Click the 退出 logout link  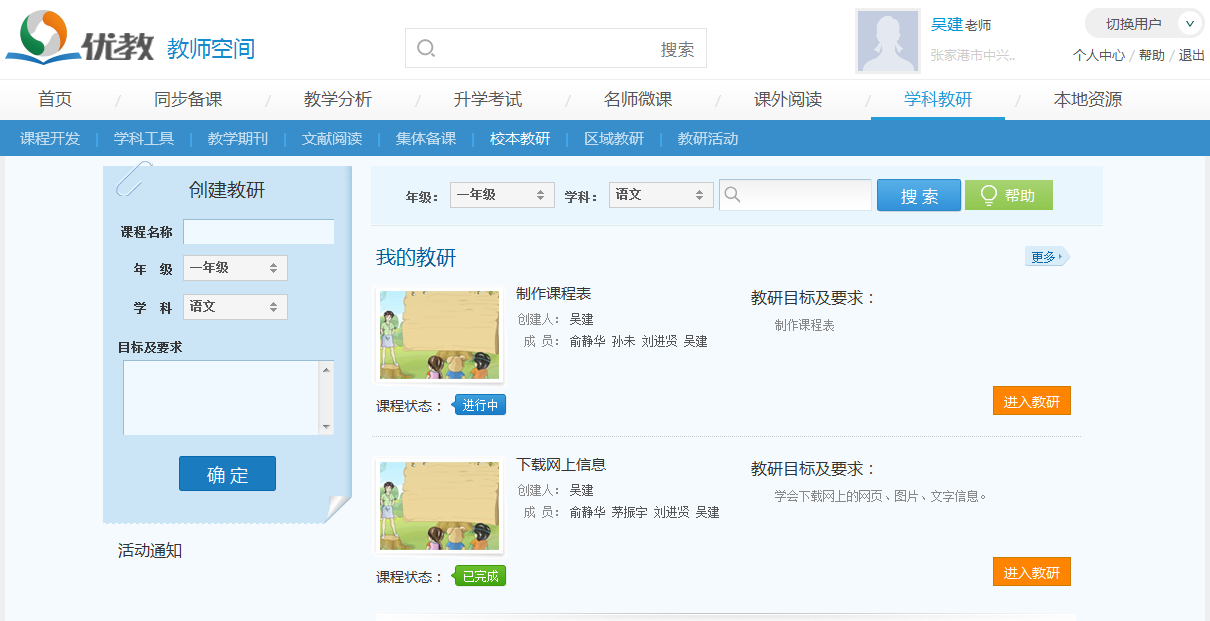coord(1191,56)
